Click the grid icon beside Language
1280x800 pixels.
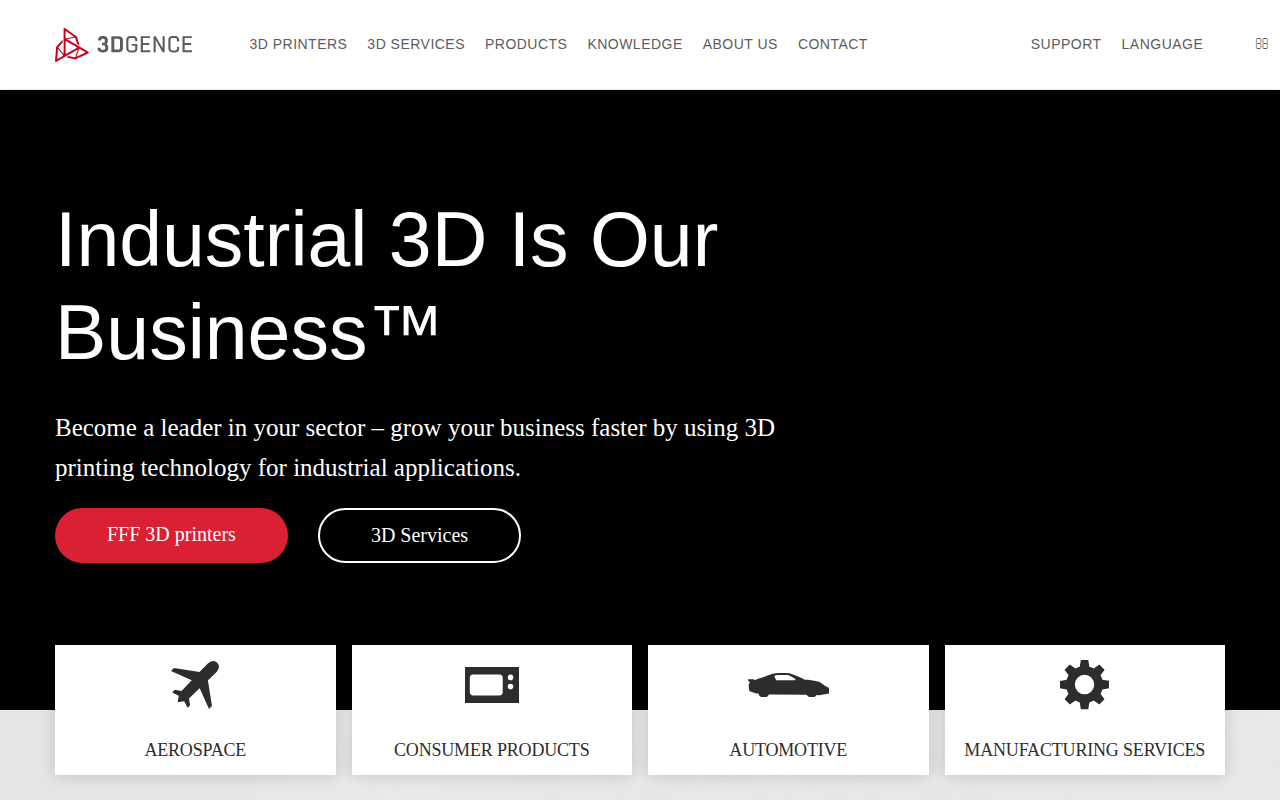[x=1262, y=44]
